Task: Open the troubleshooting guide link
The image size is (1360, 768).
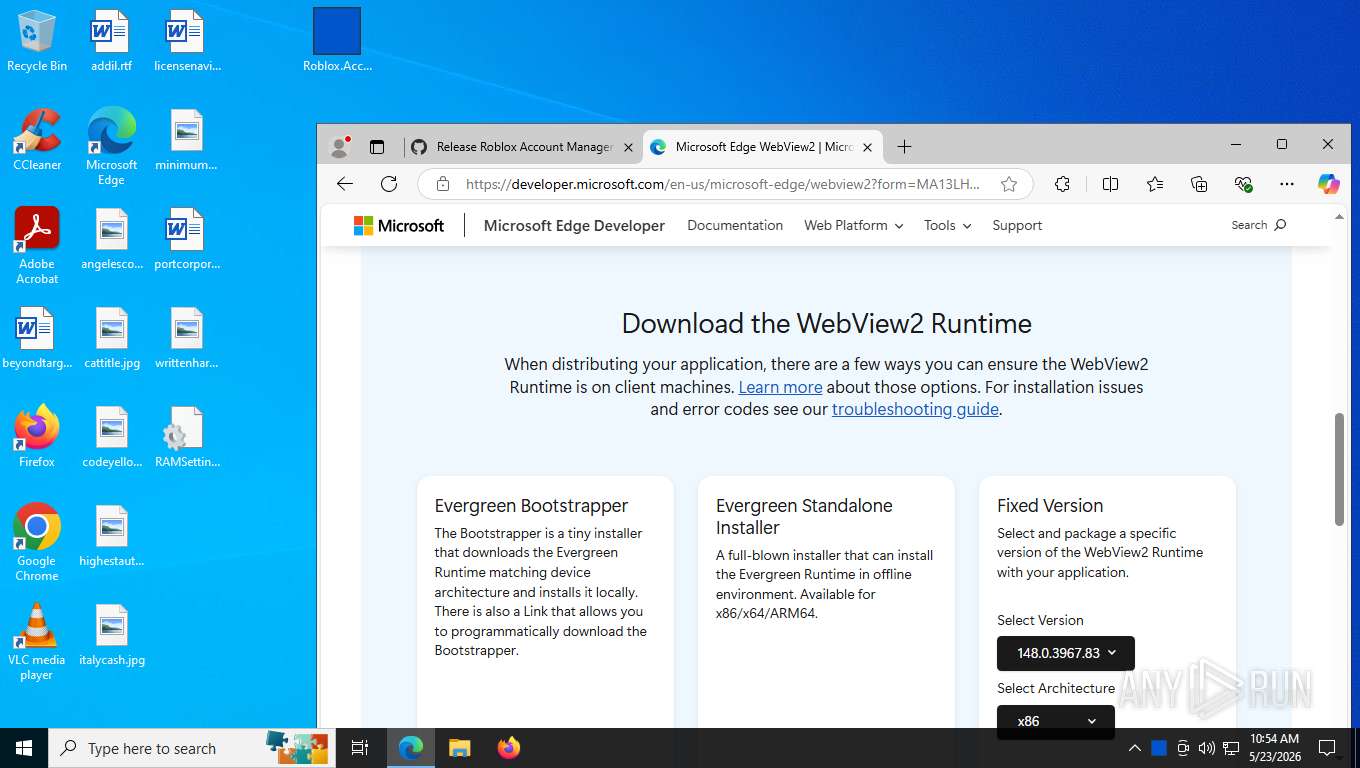Action: (915, 409)
